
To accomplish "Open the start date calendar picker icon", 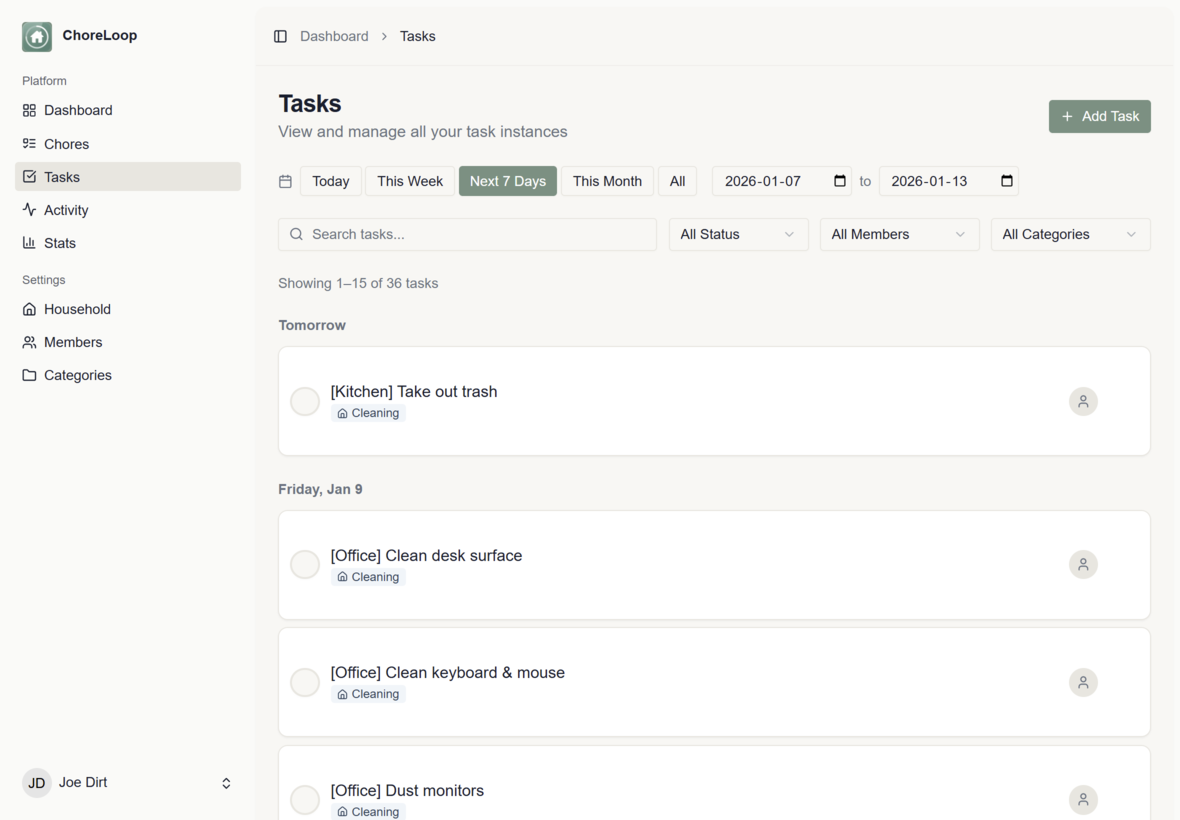I will (840, 181).
